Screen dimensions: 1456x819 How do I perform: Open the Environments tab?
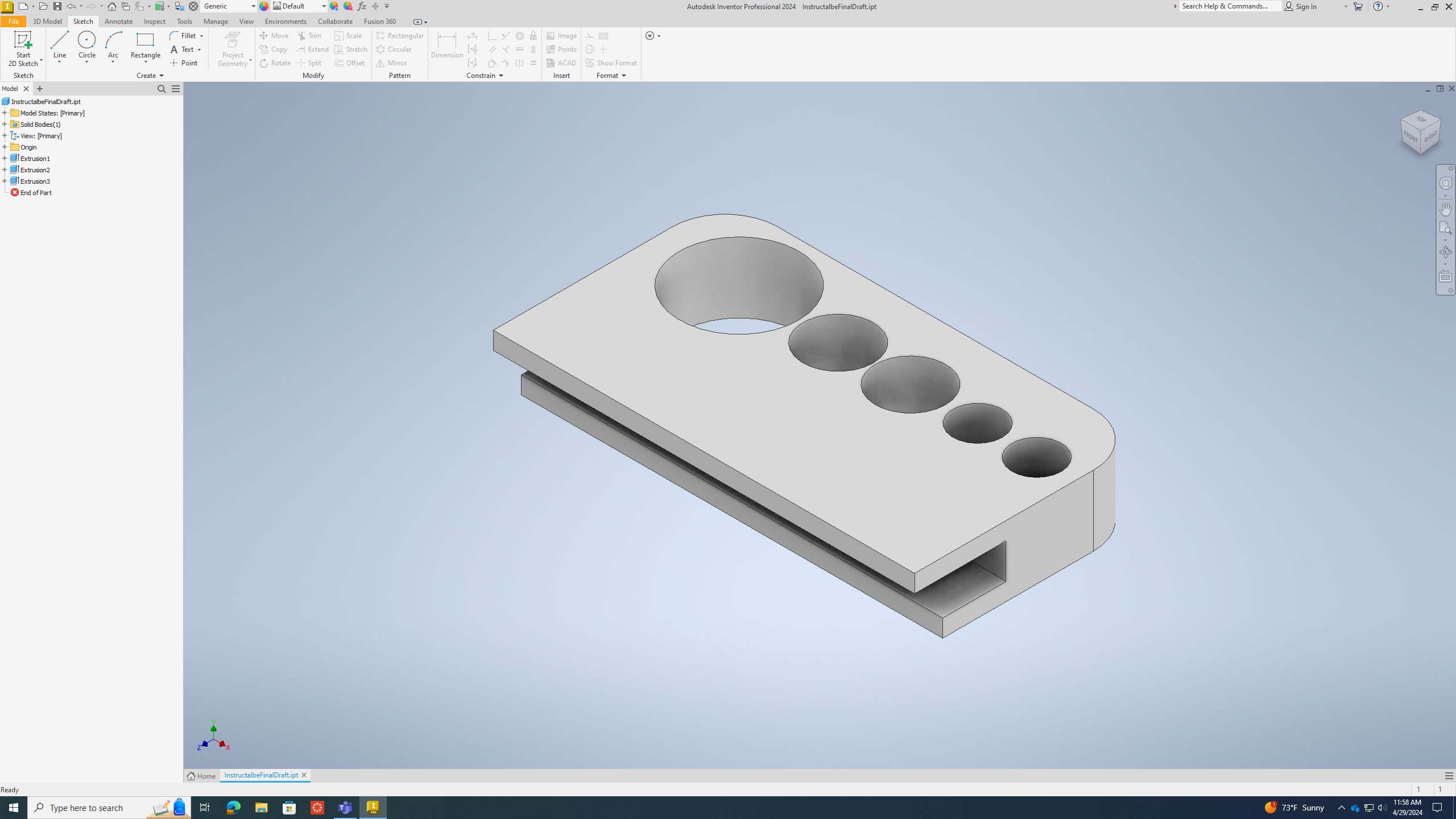pos(286,22)
